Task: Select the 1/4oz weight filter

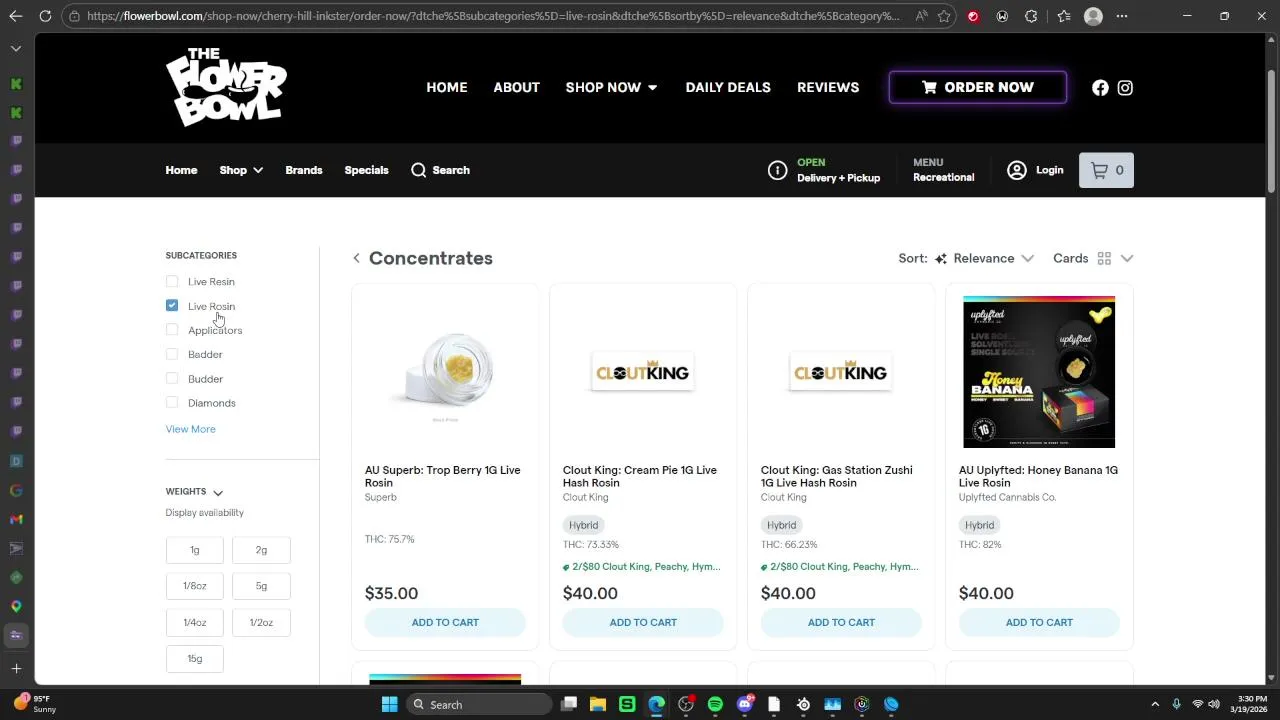Action: (194, 622)
